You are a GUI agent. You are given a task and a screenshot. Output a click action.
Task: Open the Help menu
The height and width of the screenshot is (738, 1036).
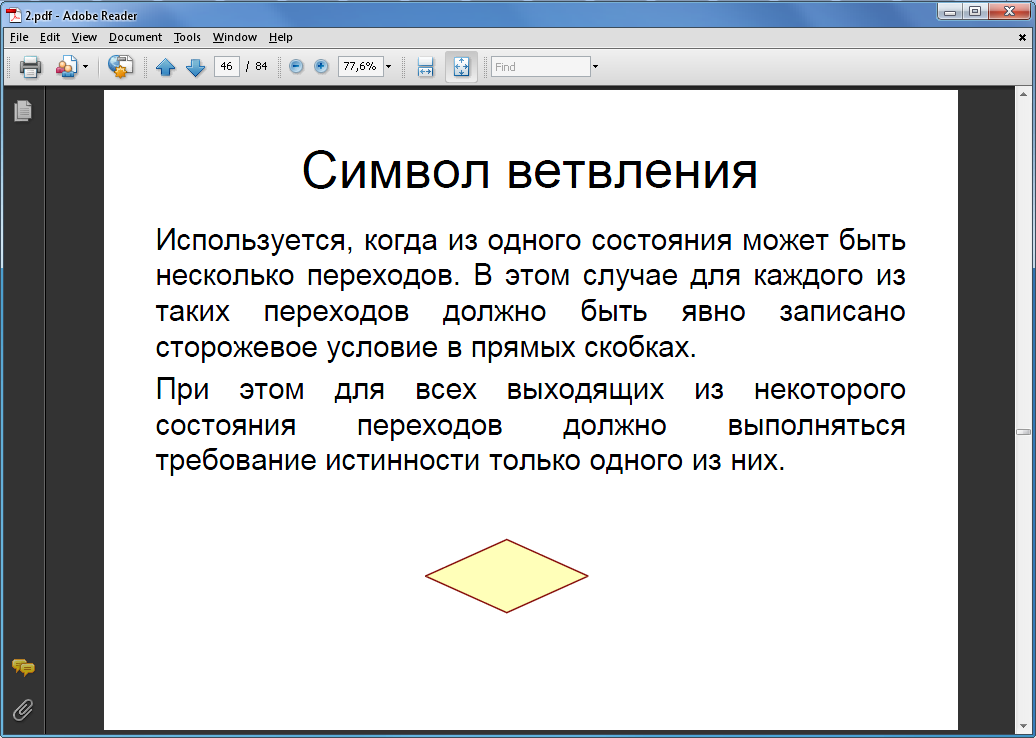click(280, 37)
